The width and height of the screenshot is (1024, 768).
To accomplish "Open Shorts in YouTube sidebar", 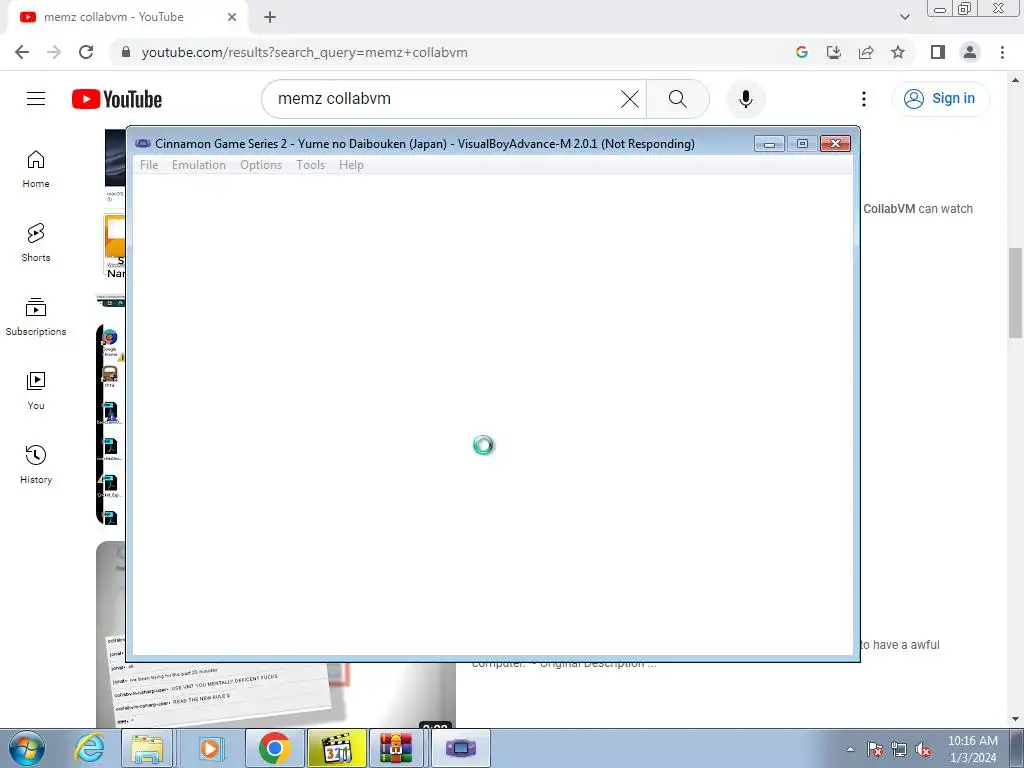I will pos(36,243).
